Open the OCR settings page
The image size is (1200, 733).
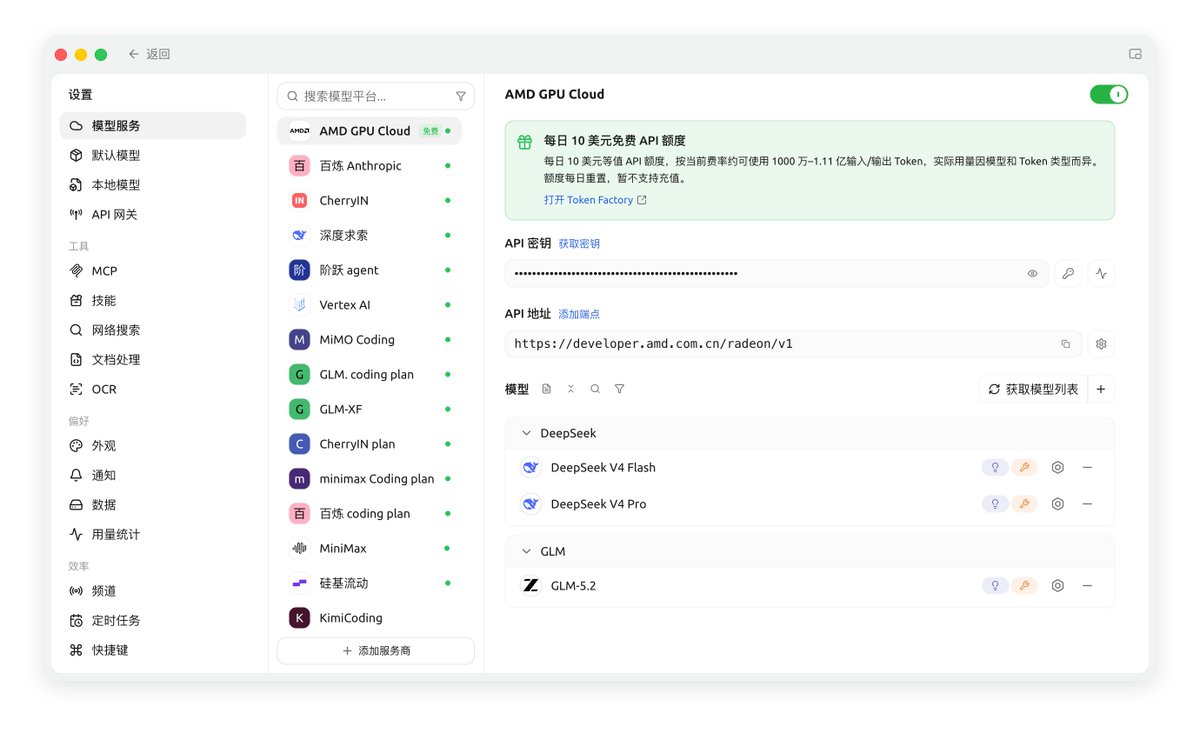tap(153, 389)
